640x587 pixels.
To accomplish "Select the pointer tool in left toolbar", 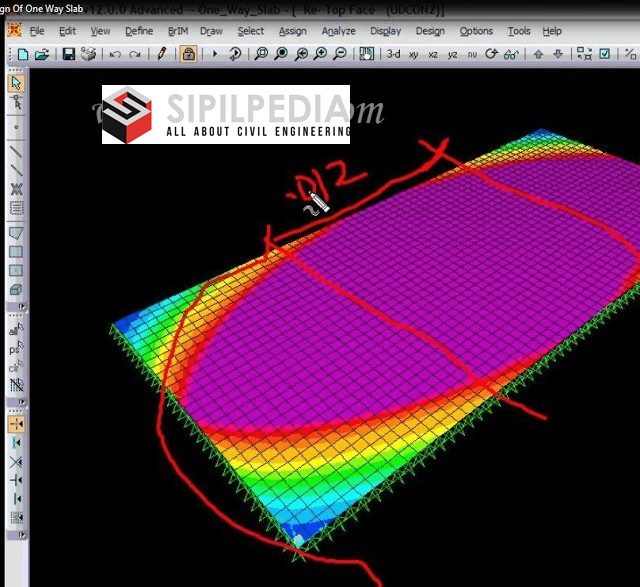I will (16, 83).
